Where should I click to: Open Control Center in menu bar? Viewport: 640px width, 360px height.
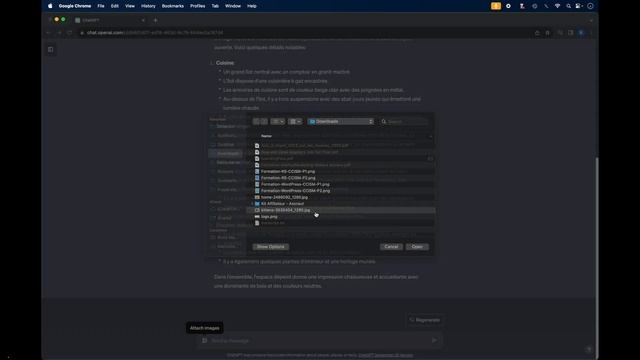(579, 6)
